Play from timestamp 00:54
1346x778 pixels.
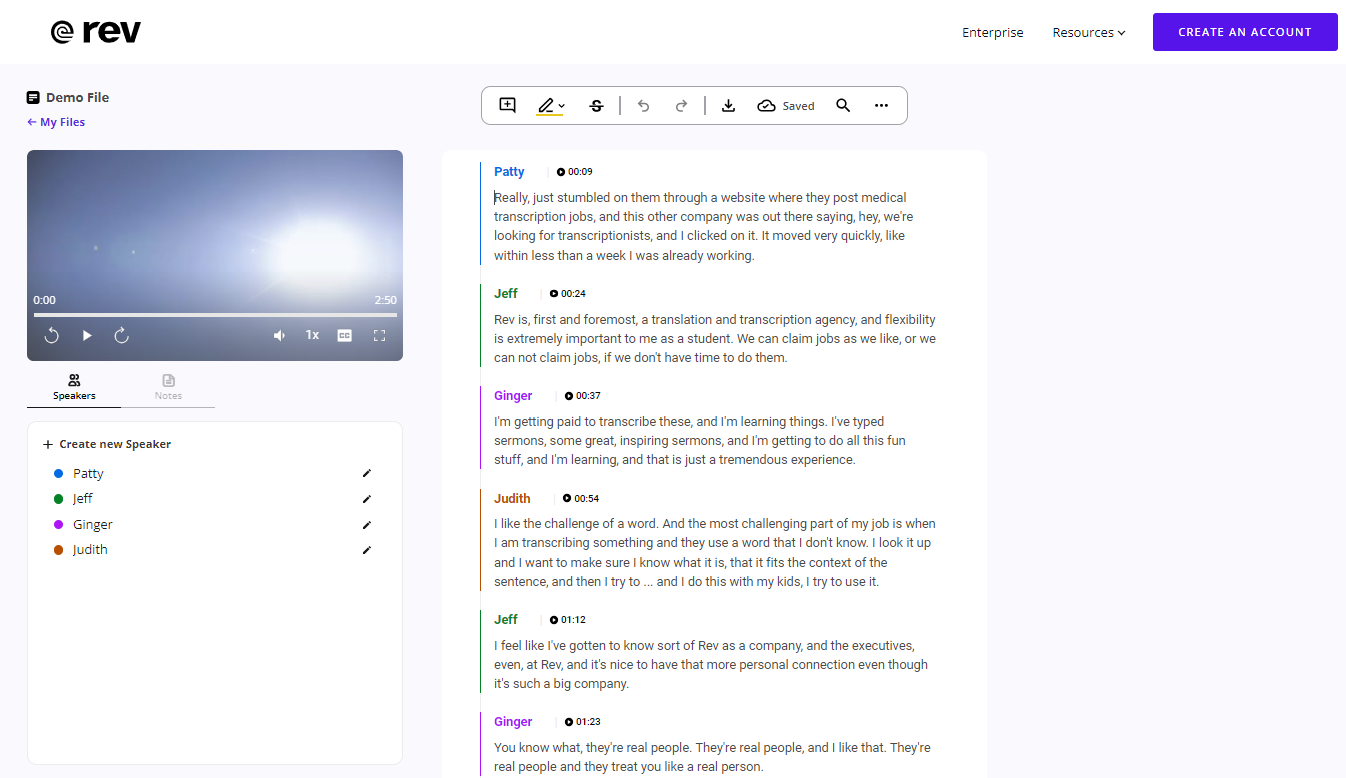[x=581, y=498]
